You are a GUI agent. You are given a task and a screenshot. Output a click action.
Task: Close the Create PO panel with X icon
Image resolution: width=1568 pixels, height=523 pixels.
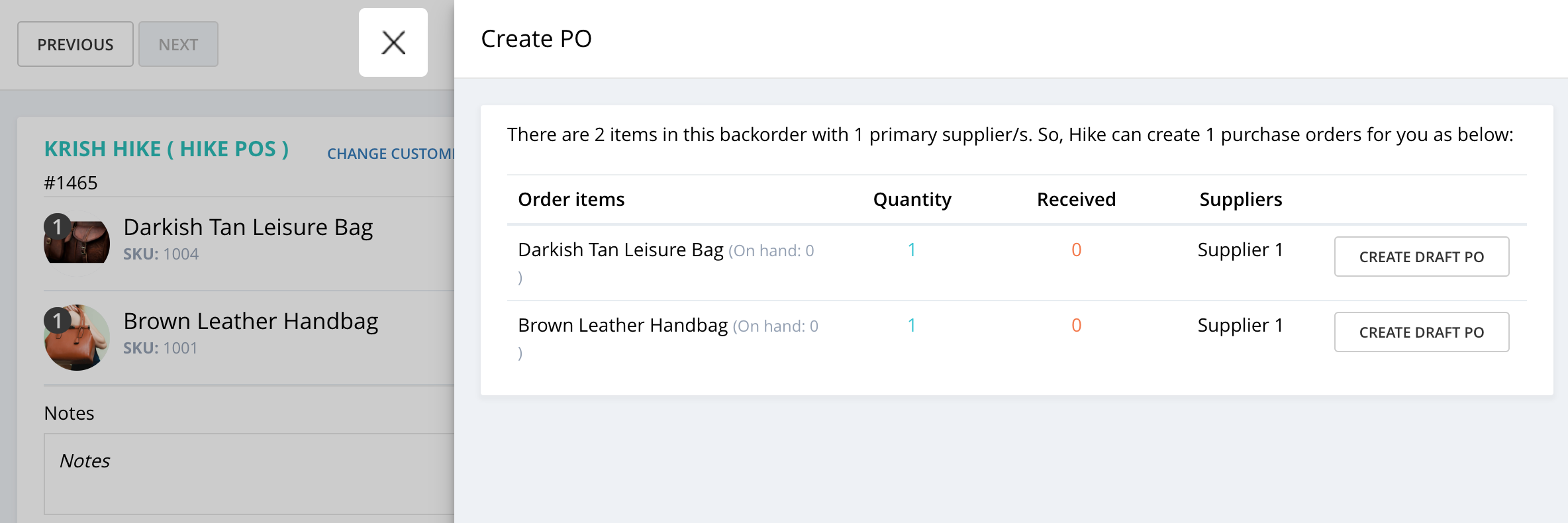tap(393, 43)
